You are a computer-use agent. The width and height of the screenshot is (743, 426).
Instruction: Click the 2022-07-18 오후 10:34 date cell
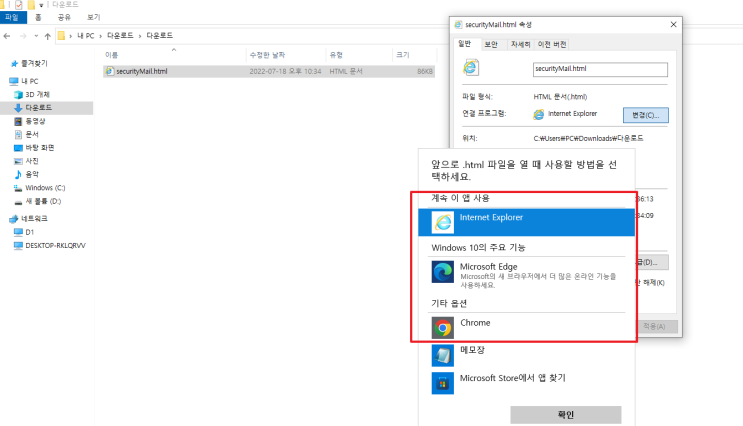pyautogui.click(x=285, y=72)
